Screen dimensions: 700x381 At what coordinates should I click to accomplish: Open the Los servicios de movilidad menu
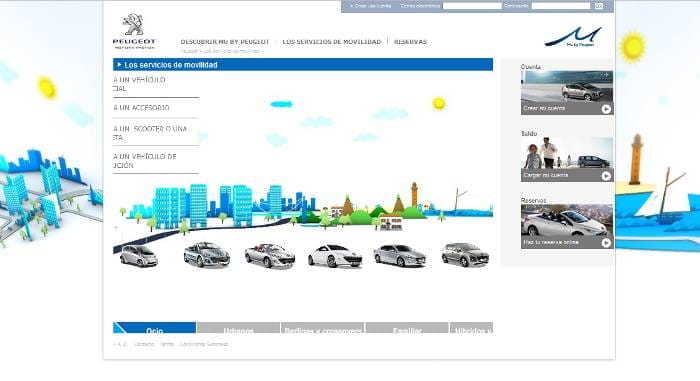(332, 42)
